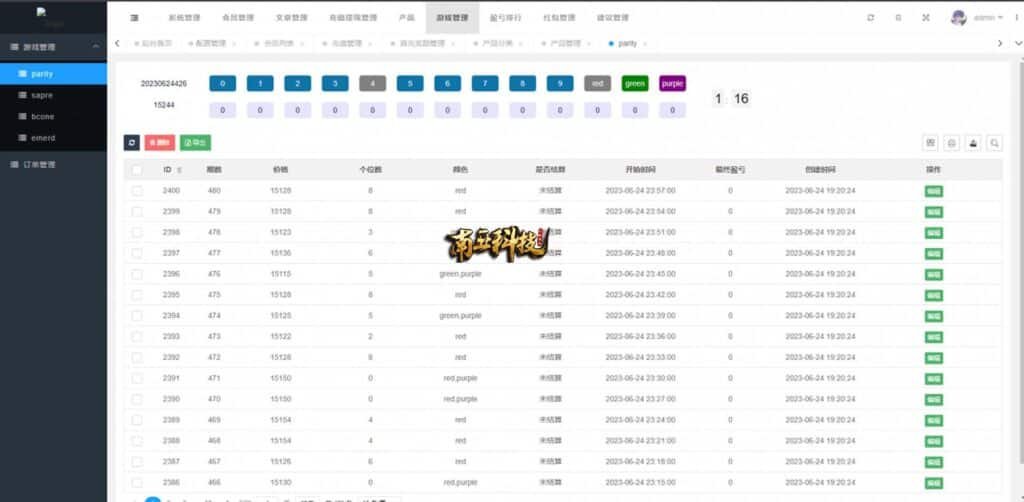Open the table search magnifier icon
1024x502 pixels.
pyautogui.click(x=994, y=143)
